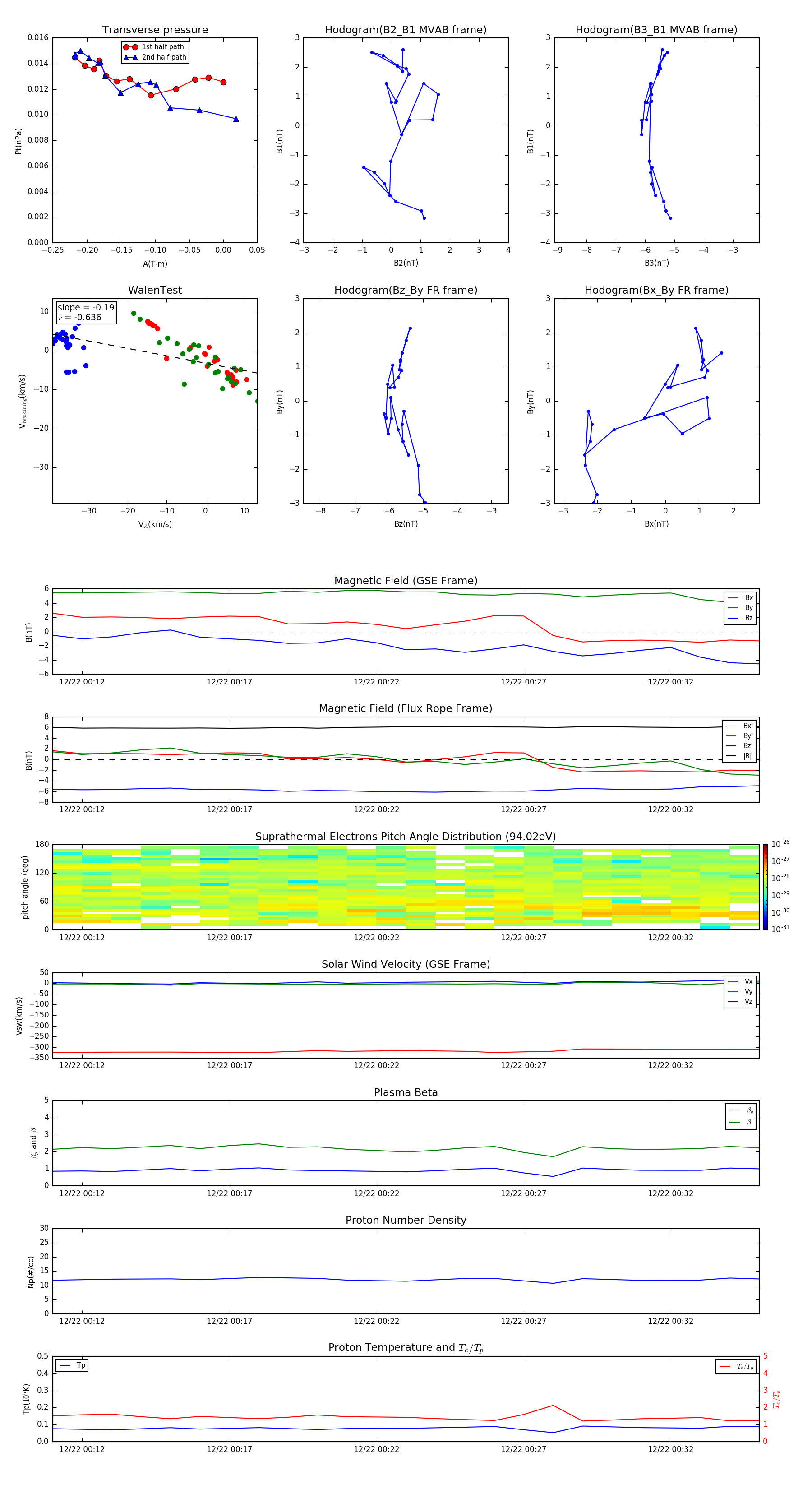Select "Bx" in the GSE field legend

pyautogui.click(x=740, y=598)
